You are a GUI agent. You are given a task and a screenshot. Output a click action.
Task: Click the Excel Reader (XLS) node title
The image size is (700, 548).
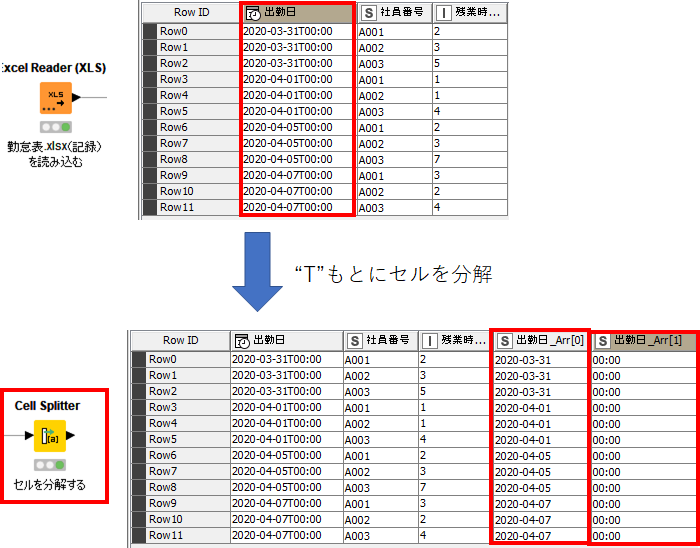53,68
